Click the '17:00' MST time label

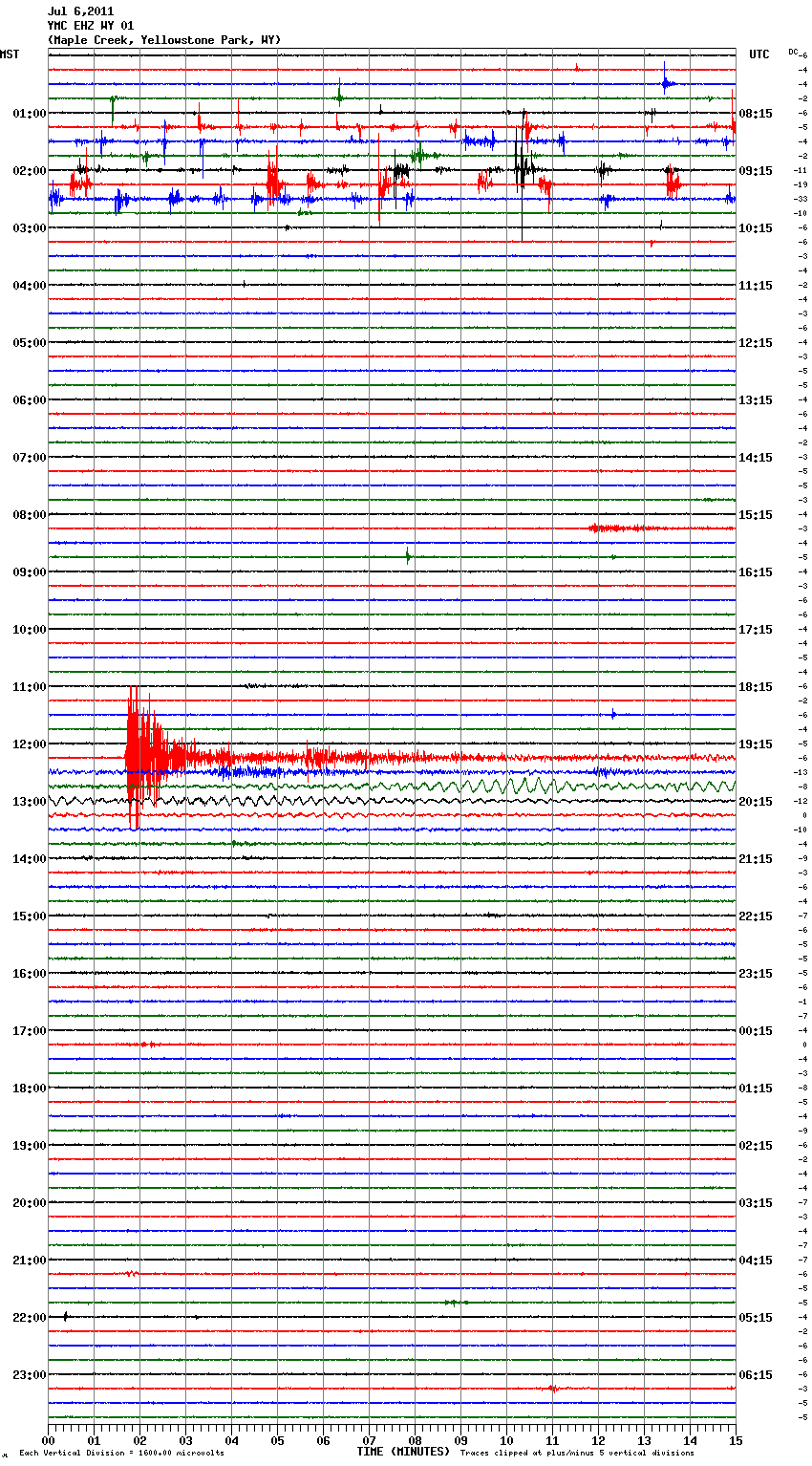[29, 1031]
